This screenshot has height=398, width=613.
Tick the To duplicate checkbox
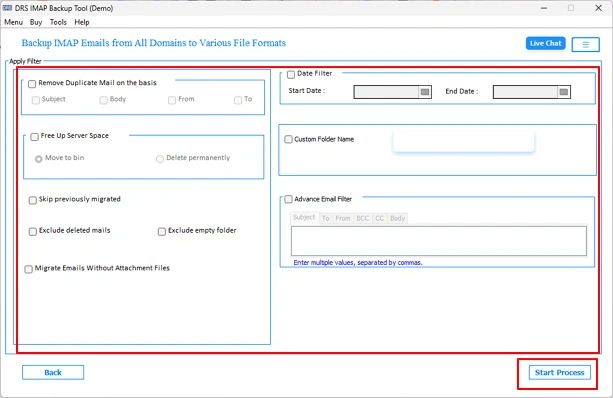click(x=238, y=100)
